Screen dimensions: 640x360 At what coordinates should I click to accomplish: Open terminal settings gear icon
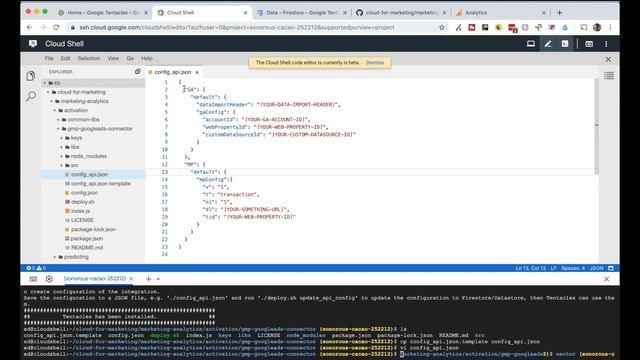click(49, 279)
